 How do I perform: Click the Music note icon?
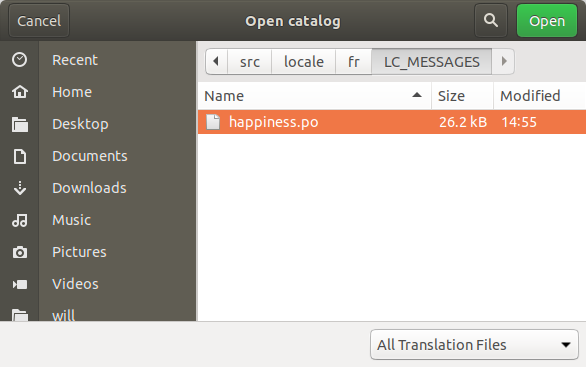[x=19, y=220]
